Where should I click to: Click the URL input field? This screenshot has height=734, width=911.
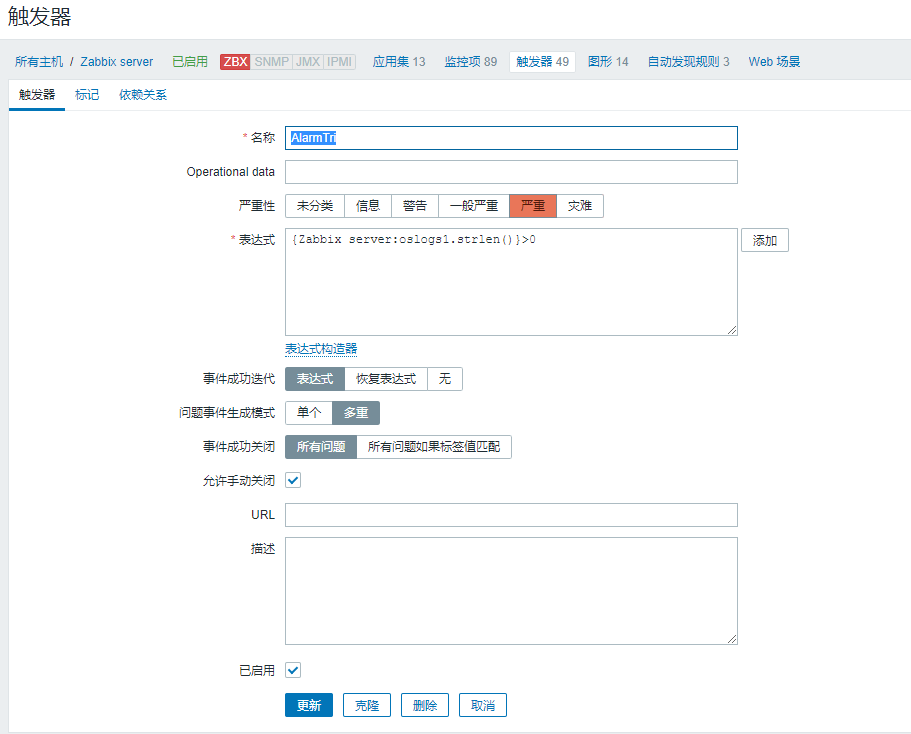click(x=511, y=515)
